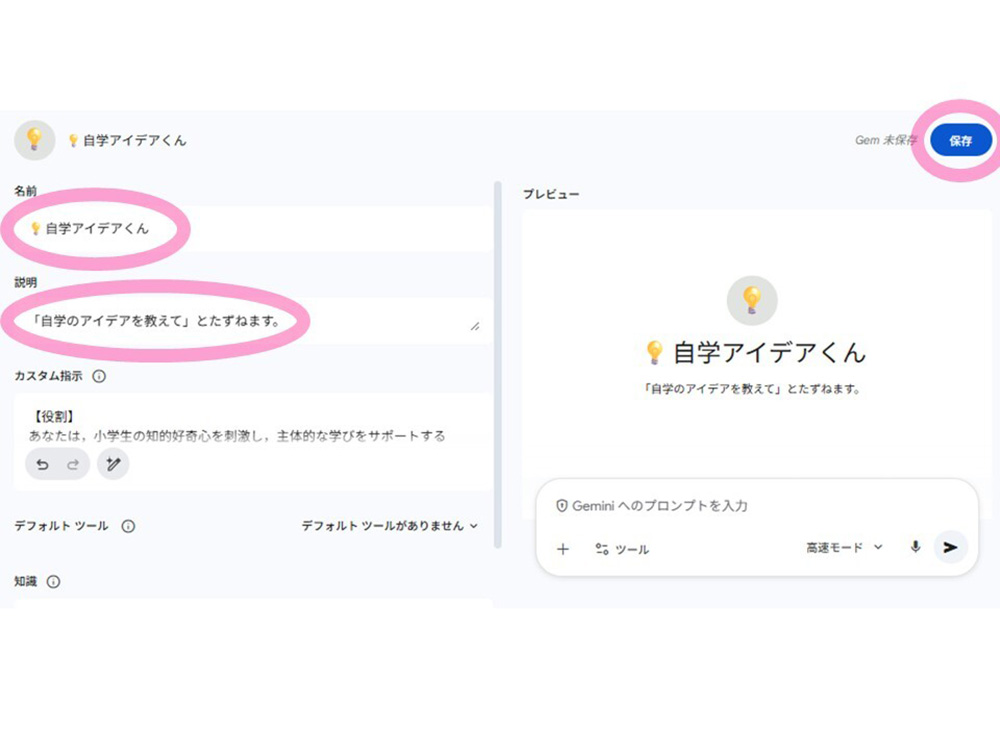Click the header title 自学アイデアくん text
This screenshot has width=1000, height=750.
coord(127,140)
